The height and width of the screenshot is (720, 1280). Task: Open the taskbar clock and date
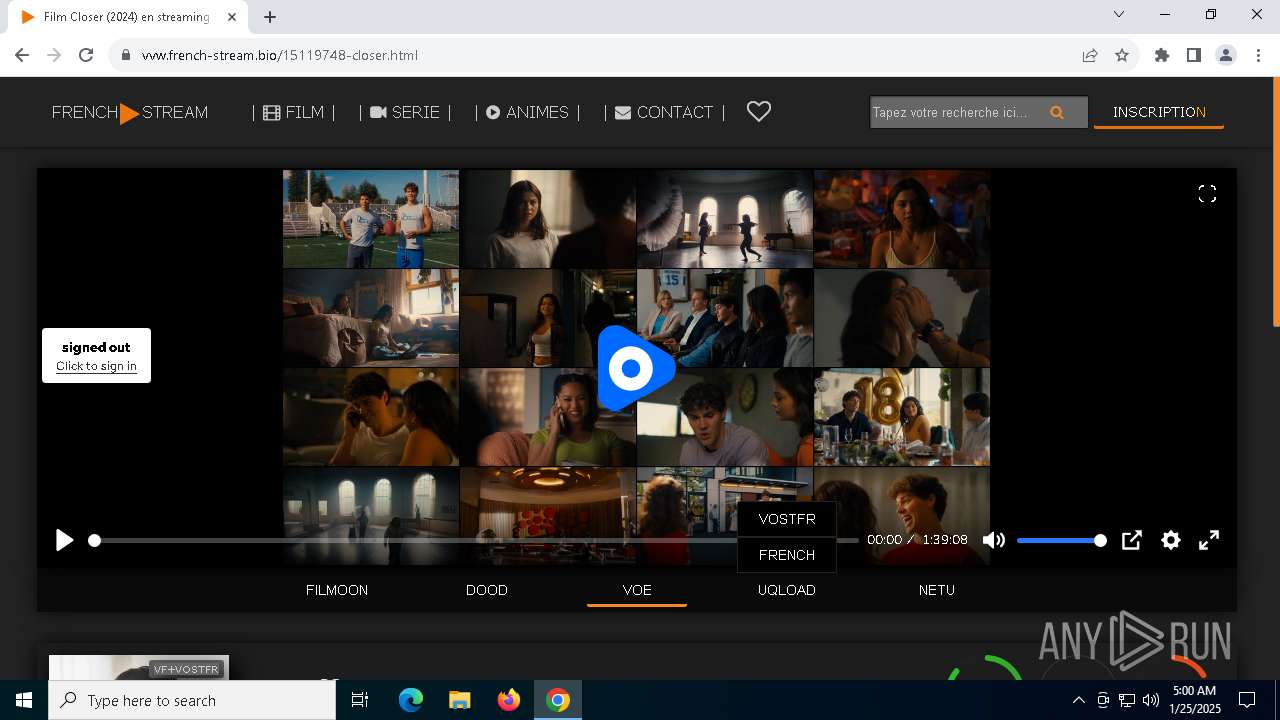1195,700
